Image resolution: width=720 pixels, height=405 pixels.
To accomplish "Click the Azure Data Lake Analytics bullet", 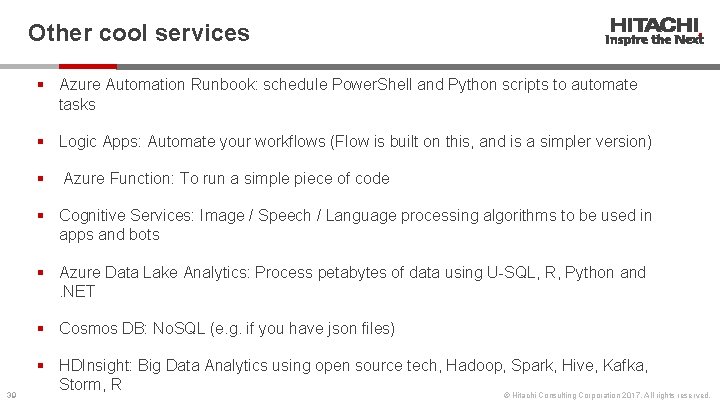I will pyautogui.click(x=352, y=281).
